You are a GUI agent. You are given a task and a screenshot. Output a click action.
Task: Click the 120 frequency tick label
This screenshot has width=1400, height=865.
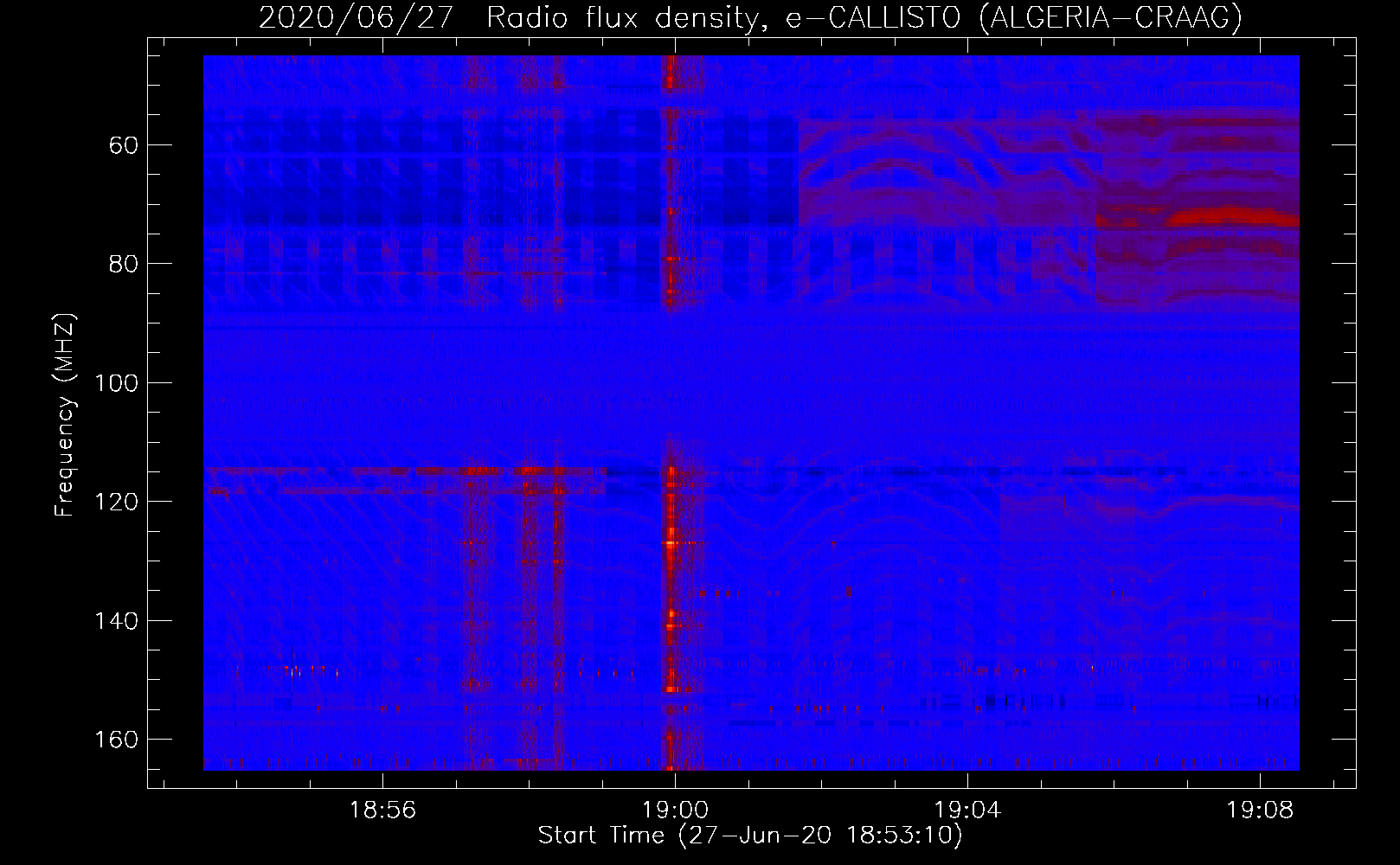tap(116, 502)
